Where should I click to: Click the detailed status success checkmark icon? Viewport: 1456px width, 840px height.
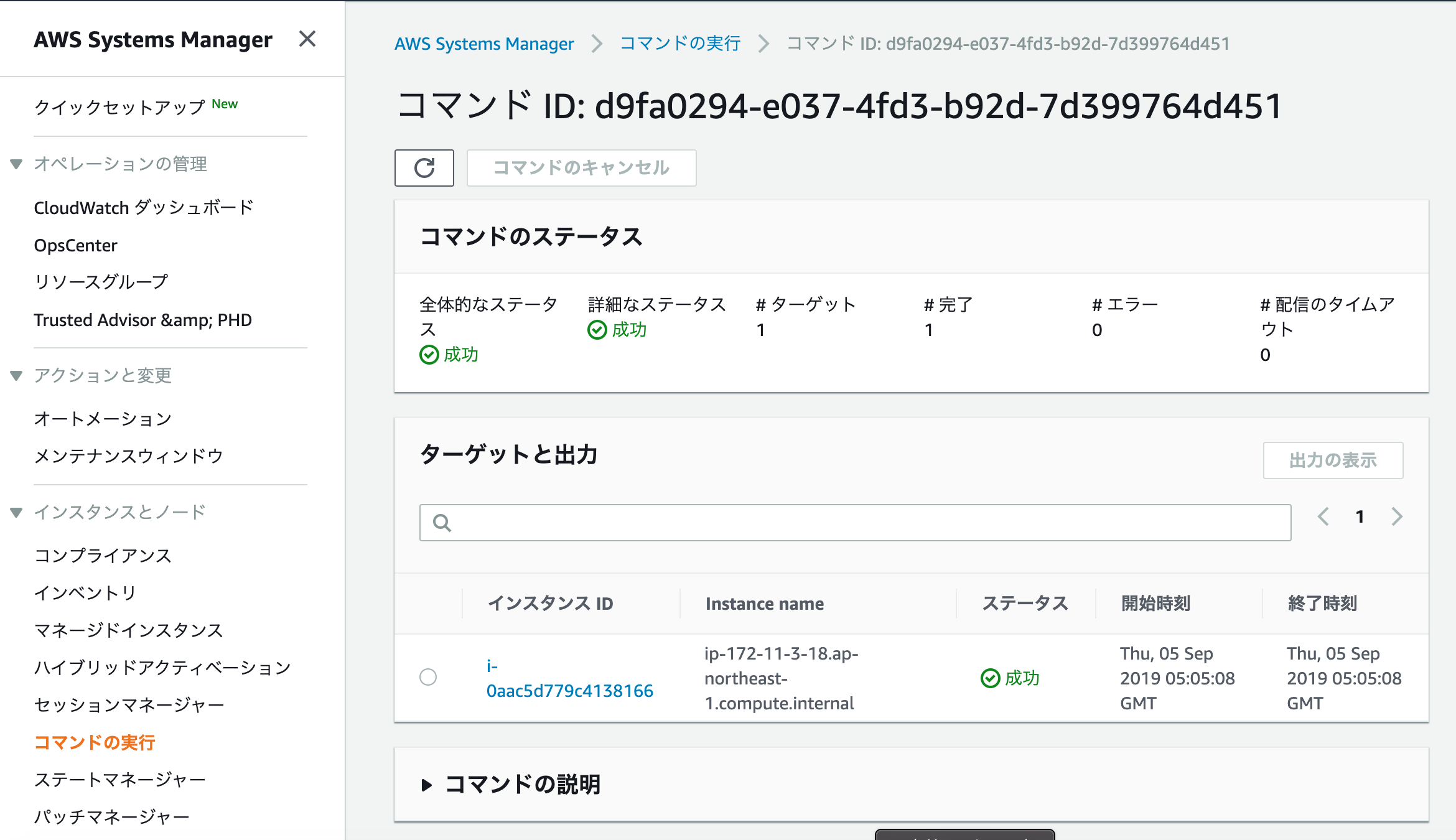tap(597, 330)
